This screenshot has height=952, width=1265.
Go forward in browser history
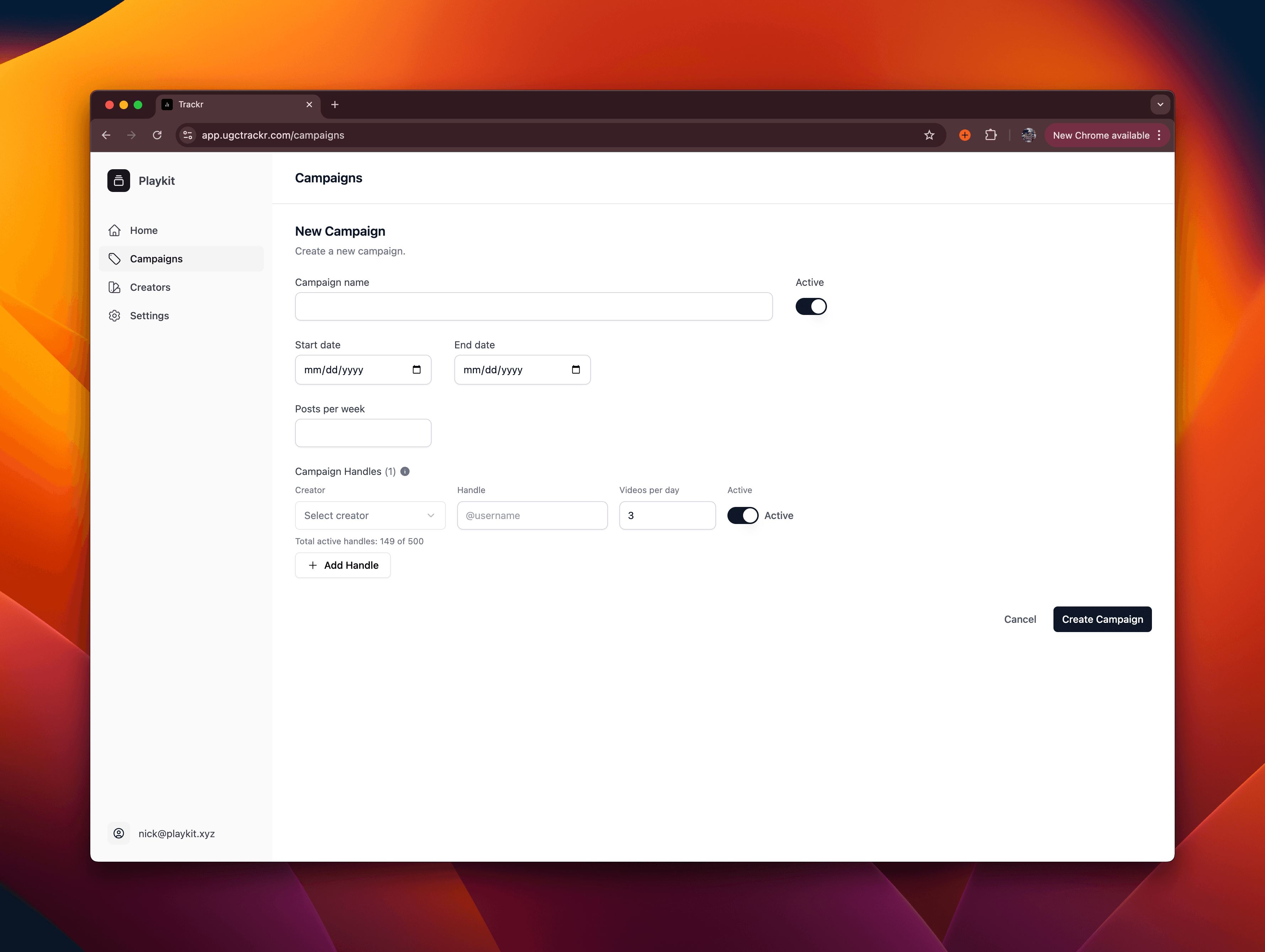pos(132,135)
